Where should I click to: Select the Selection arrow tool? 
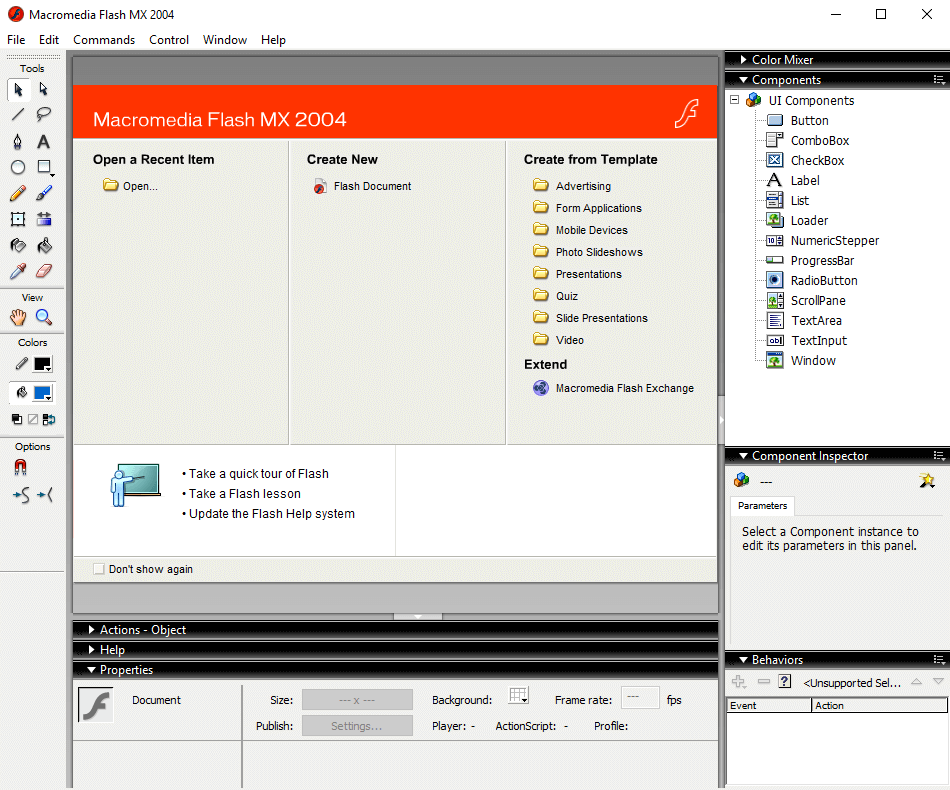click(x=18, y=90)
